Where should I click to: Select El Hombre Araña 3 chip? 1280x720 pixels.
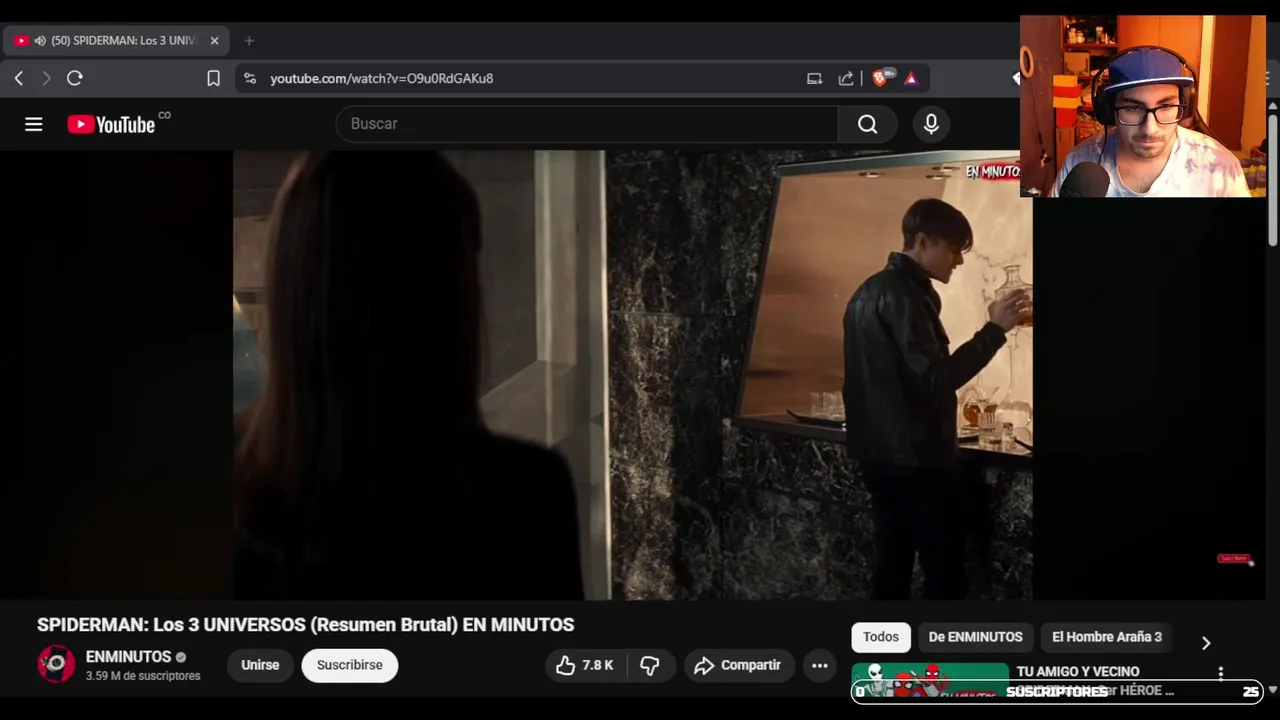click(1107, 637)
